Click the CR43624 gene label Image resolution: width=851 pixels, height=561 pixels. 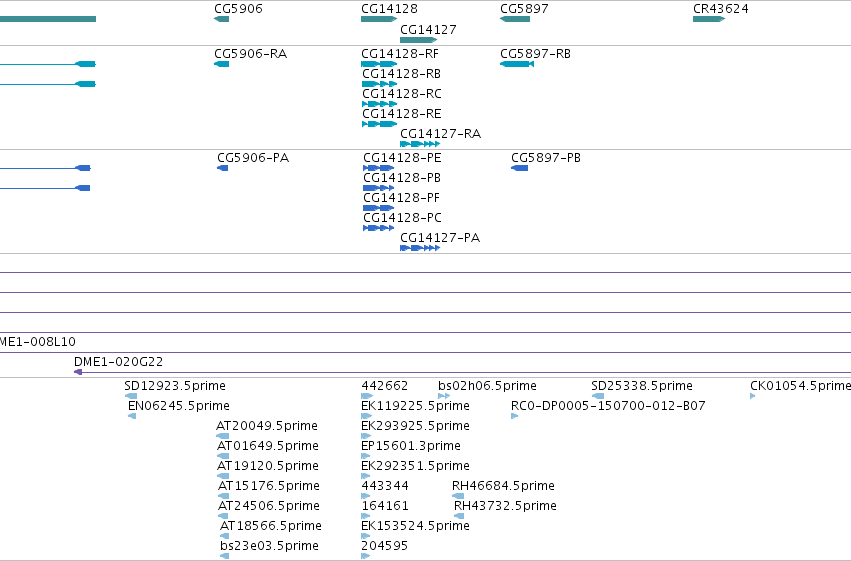pyautogui.click(x=721, y=9)
